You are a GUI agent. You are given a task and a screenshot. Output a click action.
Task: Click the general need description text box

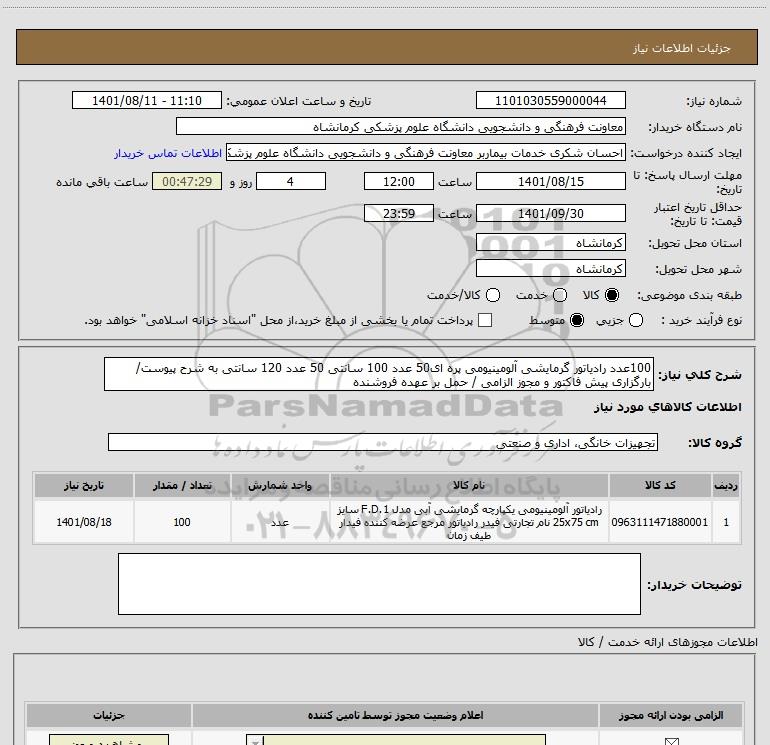pos(379,375)
